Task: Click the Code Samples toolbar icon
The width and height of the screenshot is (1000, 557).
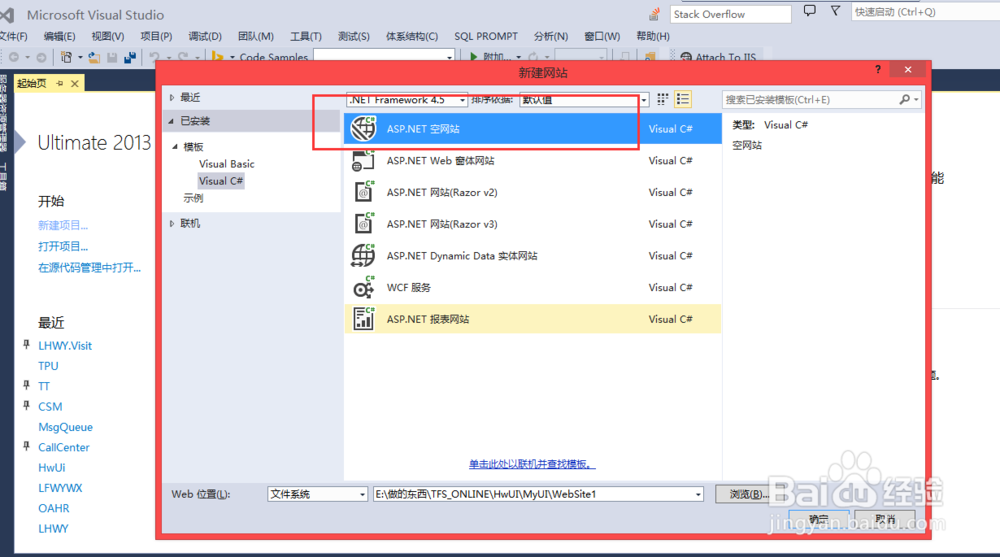Action: (217, 57)
